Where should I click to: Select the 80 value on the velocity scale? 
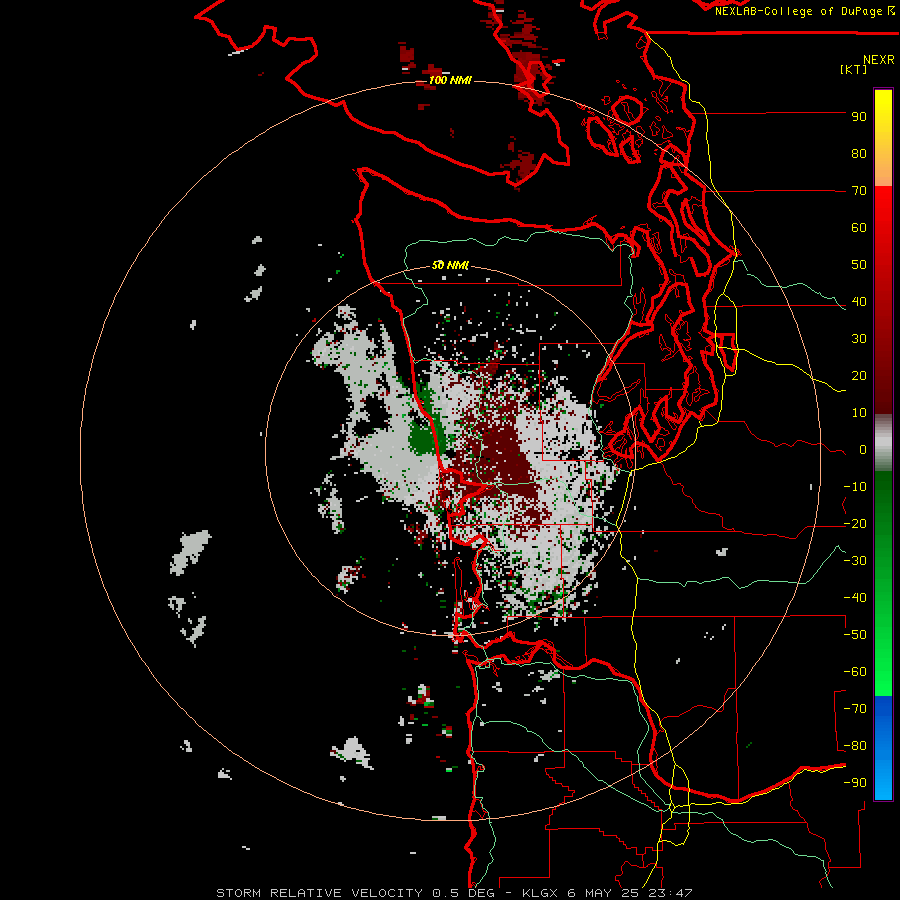click(859, 154)
